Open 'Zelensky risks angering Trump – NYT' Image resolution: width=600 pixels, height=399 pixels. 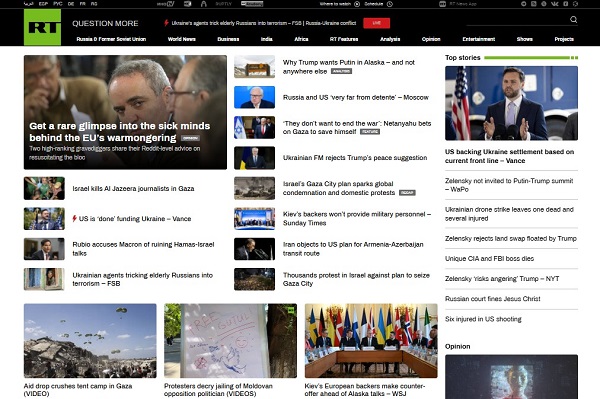click(502, 278)
